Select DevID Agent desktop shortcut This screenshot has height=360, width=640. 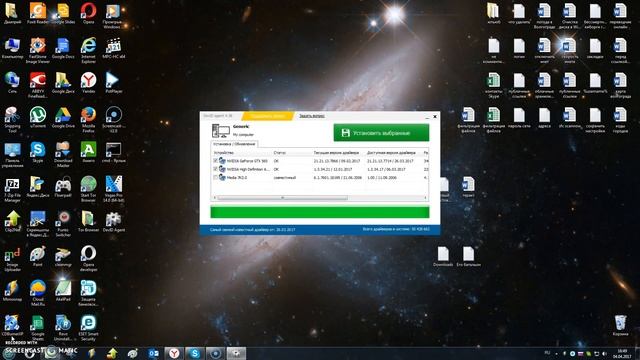pos(113,221)
